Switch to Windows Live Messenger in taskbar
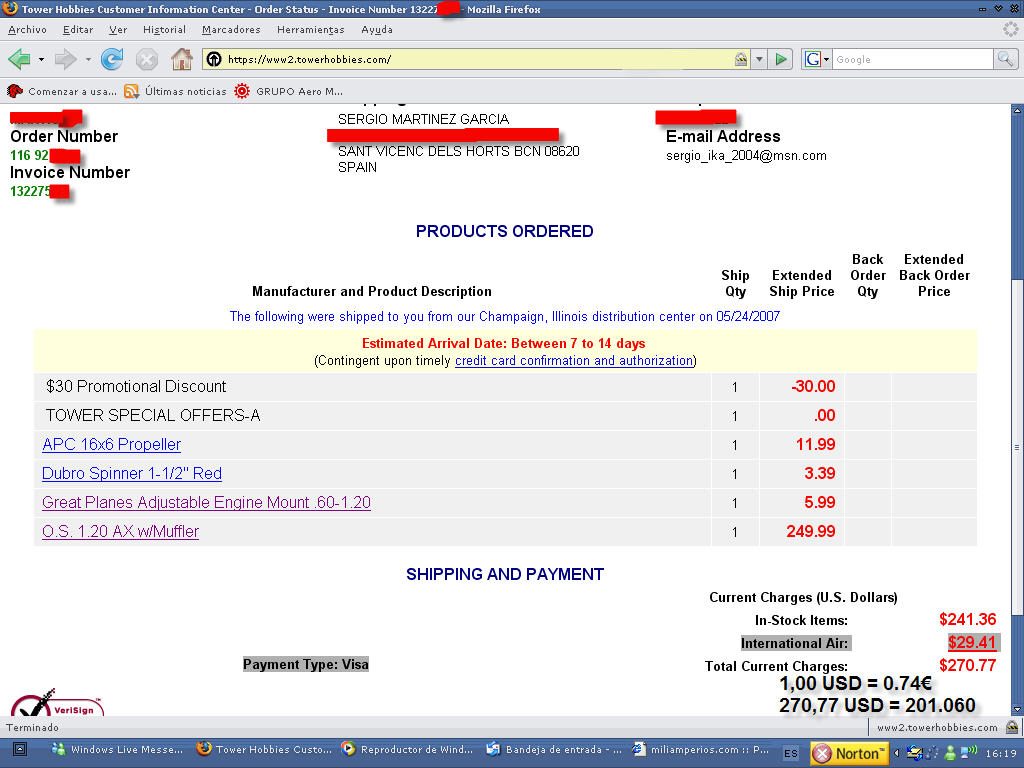 117,749
